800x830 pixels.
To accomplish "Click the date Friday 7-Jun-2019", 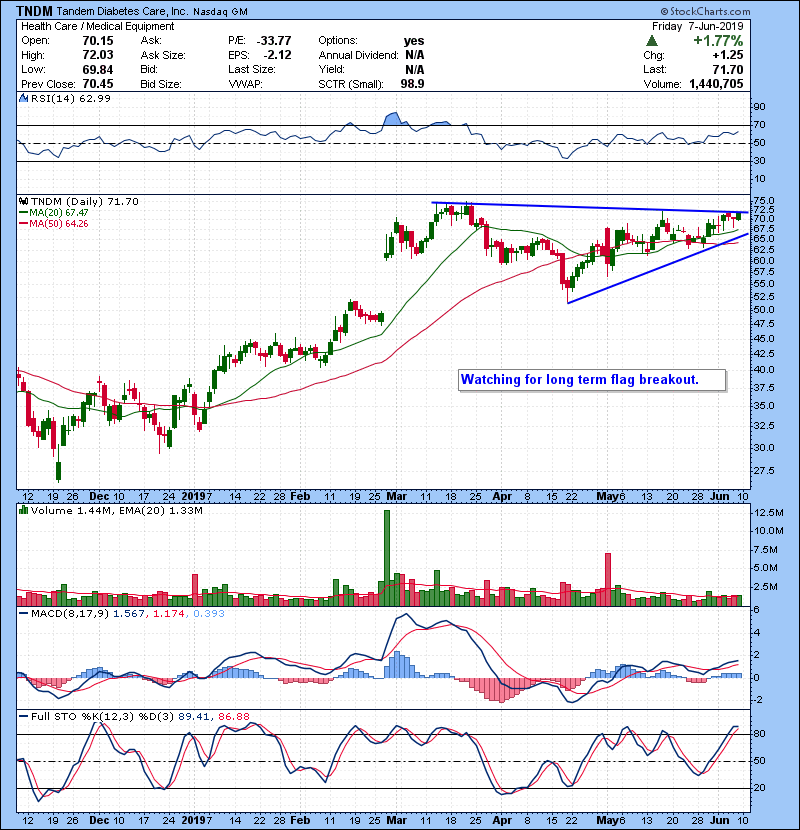I will 697,26.
